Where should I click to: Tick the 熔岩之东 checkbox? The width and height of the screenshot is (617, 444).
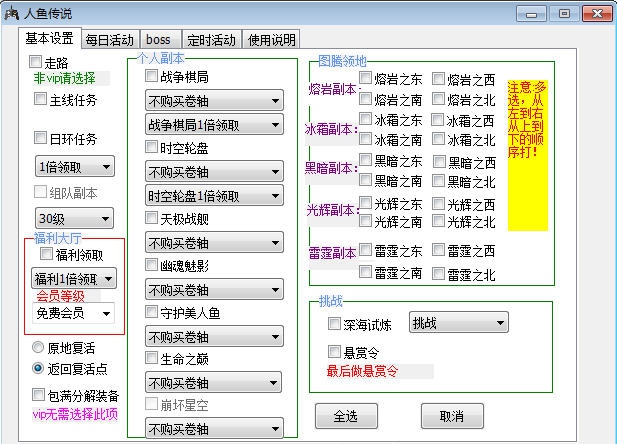tap(365, 79)
